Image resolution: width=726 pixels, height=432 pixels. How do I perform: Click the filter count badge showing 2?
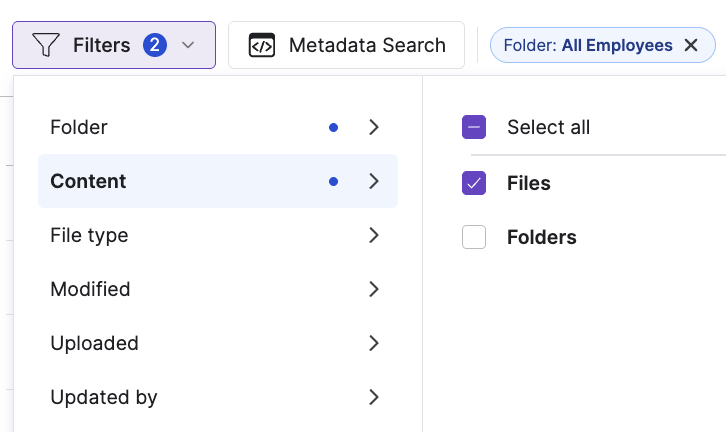click(154, 45)
